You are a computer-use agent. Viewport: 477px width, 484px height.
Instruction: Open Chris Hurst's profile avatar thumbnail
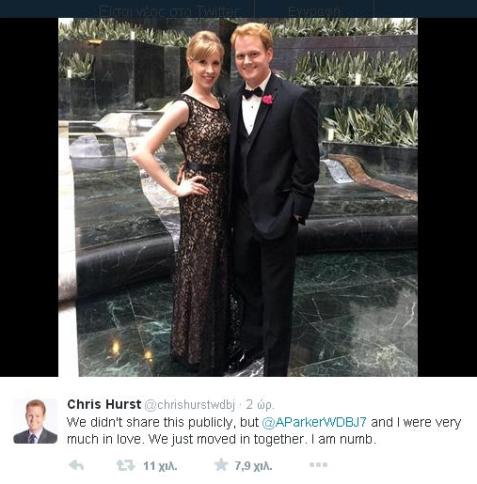(x=35, y=421)
